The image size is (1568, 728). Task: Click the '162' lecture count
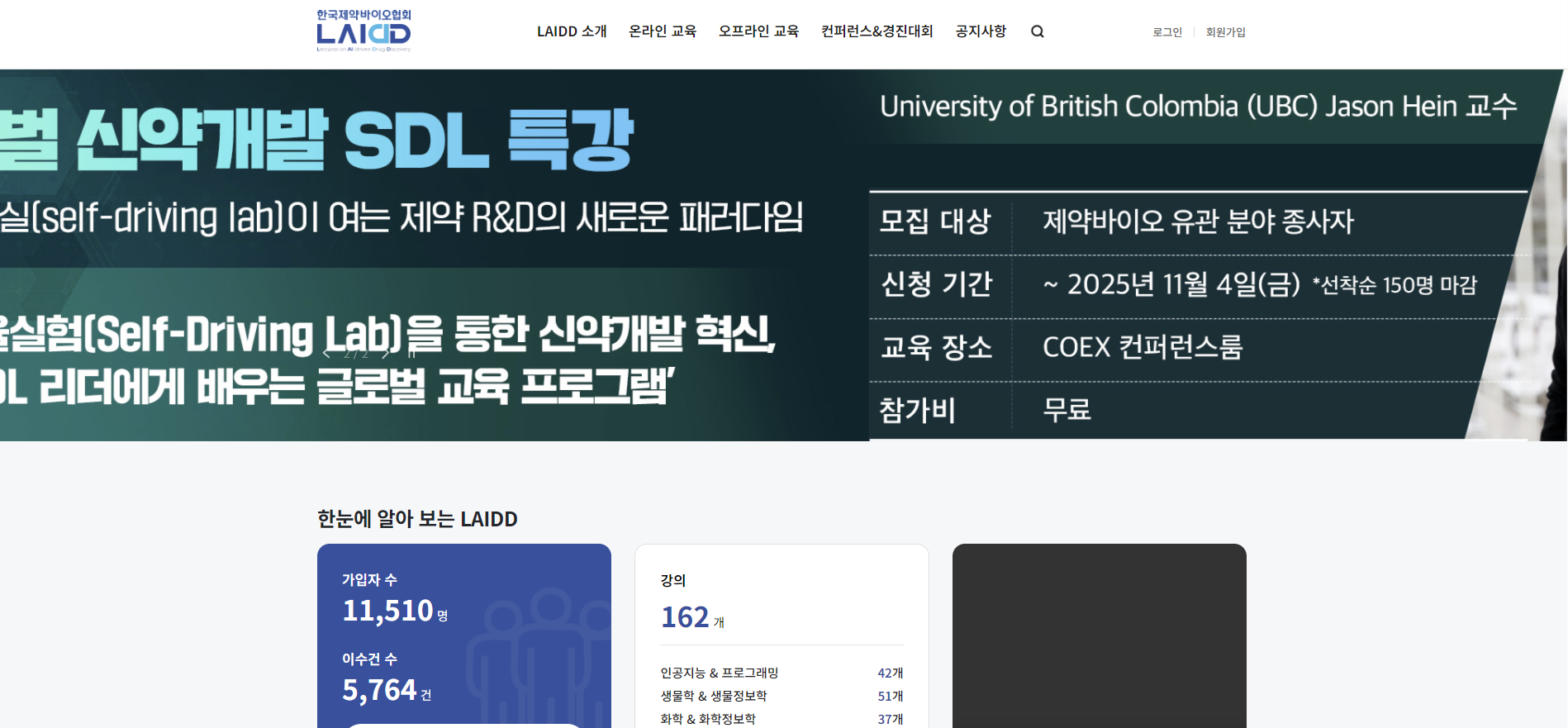685,617
